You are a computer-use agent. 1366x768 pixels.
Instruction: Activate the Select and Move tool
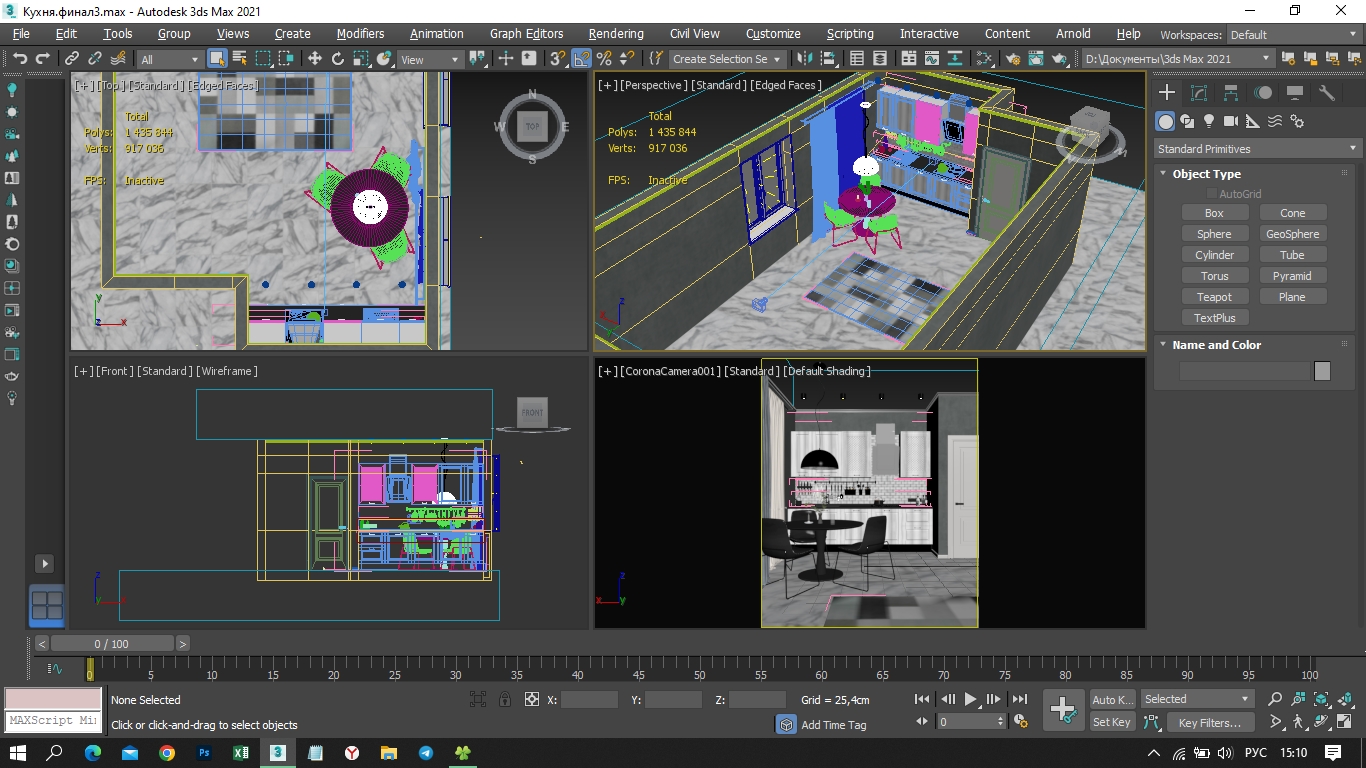(314, 59)
